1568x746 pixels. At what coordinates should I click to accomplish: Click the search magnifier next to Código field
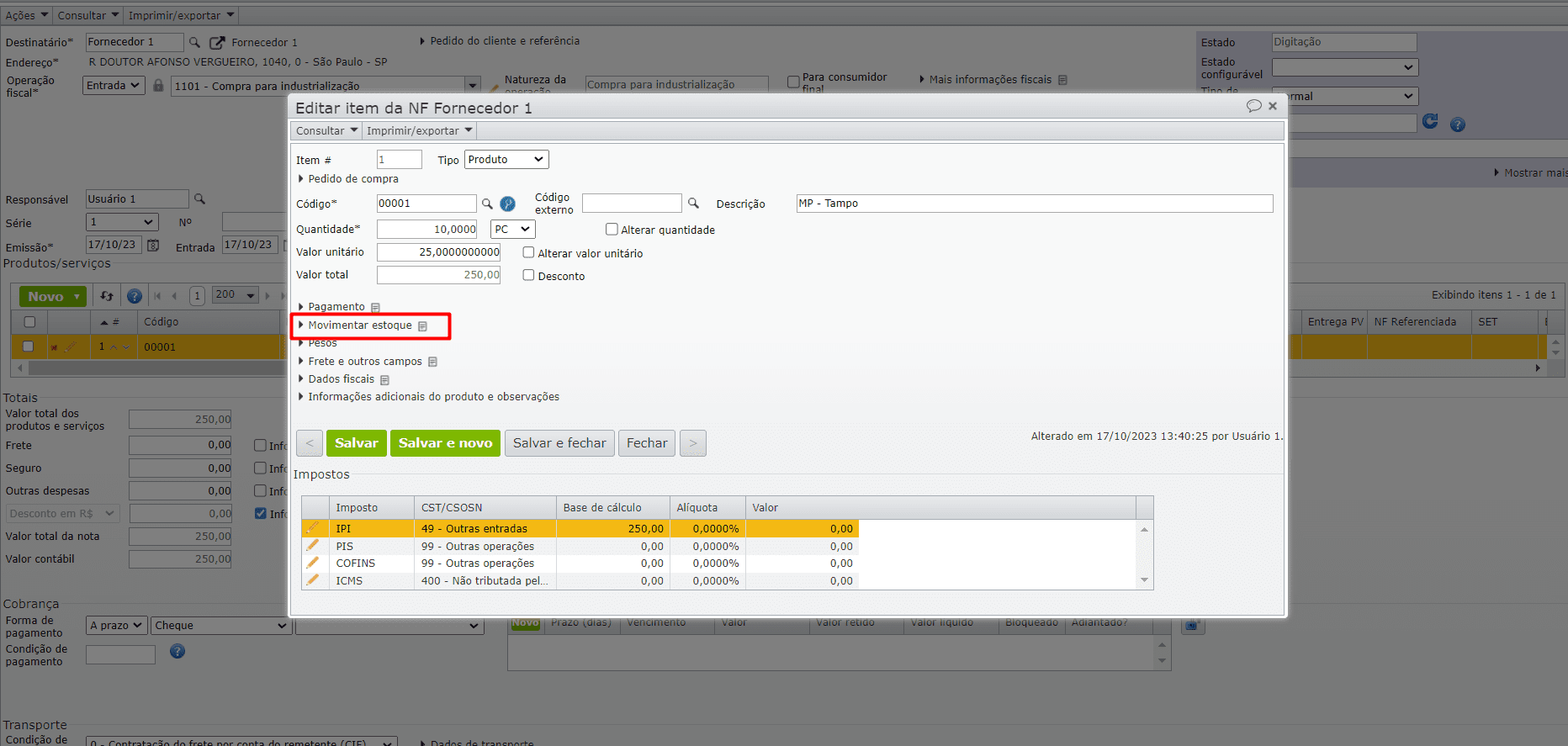click(487, 204)
